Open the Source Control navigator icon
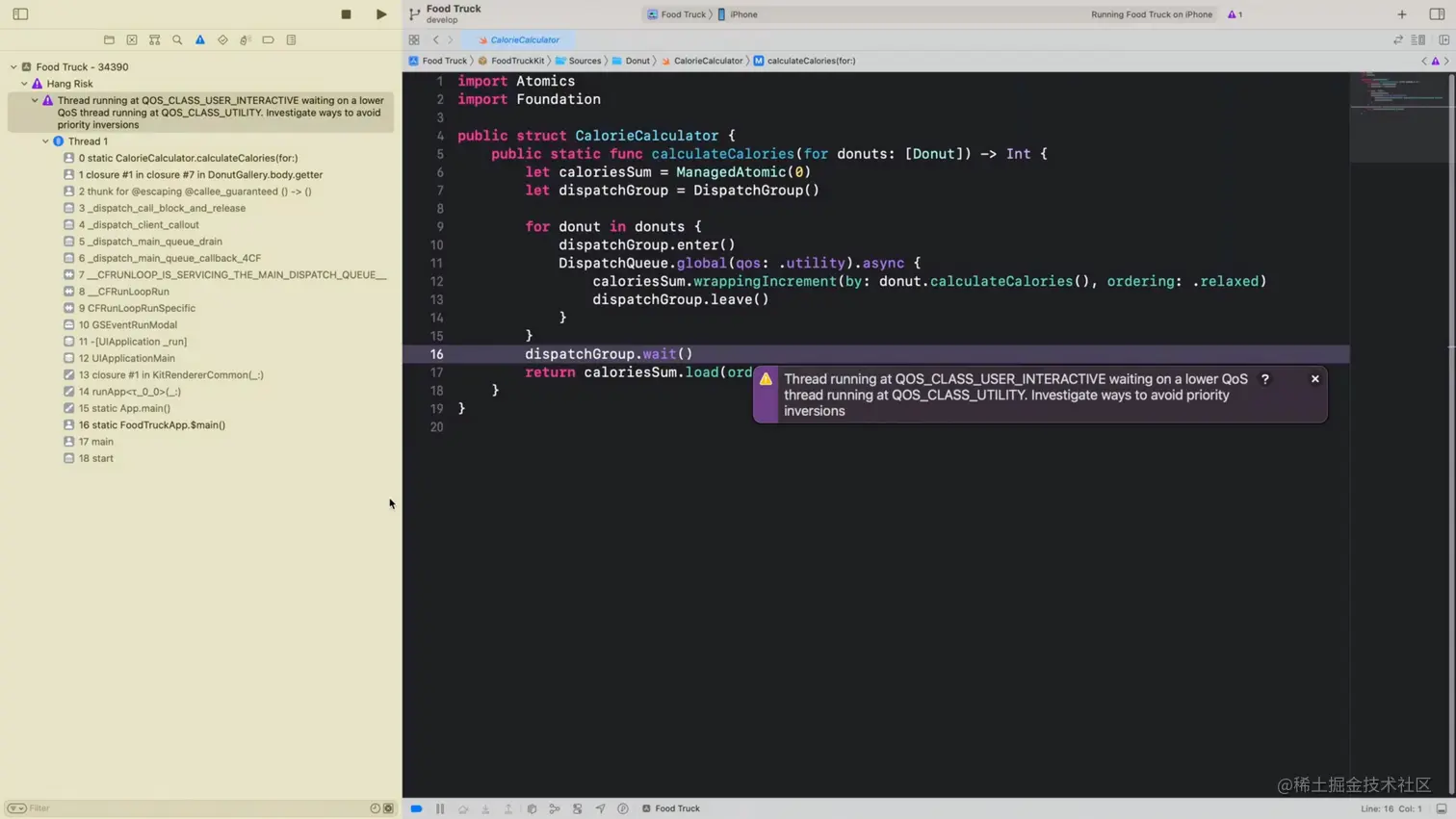Screen dimensions: 1456x819 [x=132, y=40]
